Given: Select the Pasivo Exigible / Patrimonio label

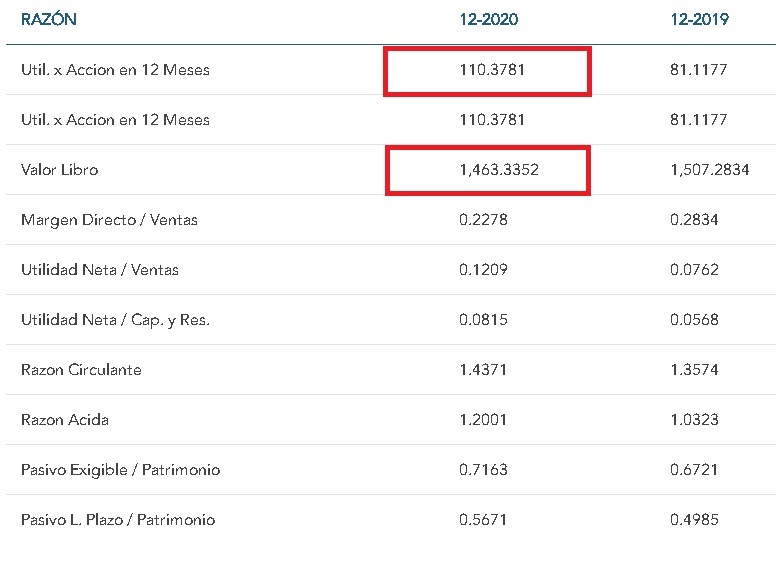Looking at the screenshot, I should pyautogui.click(x=120, y=470).
